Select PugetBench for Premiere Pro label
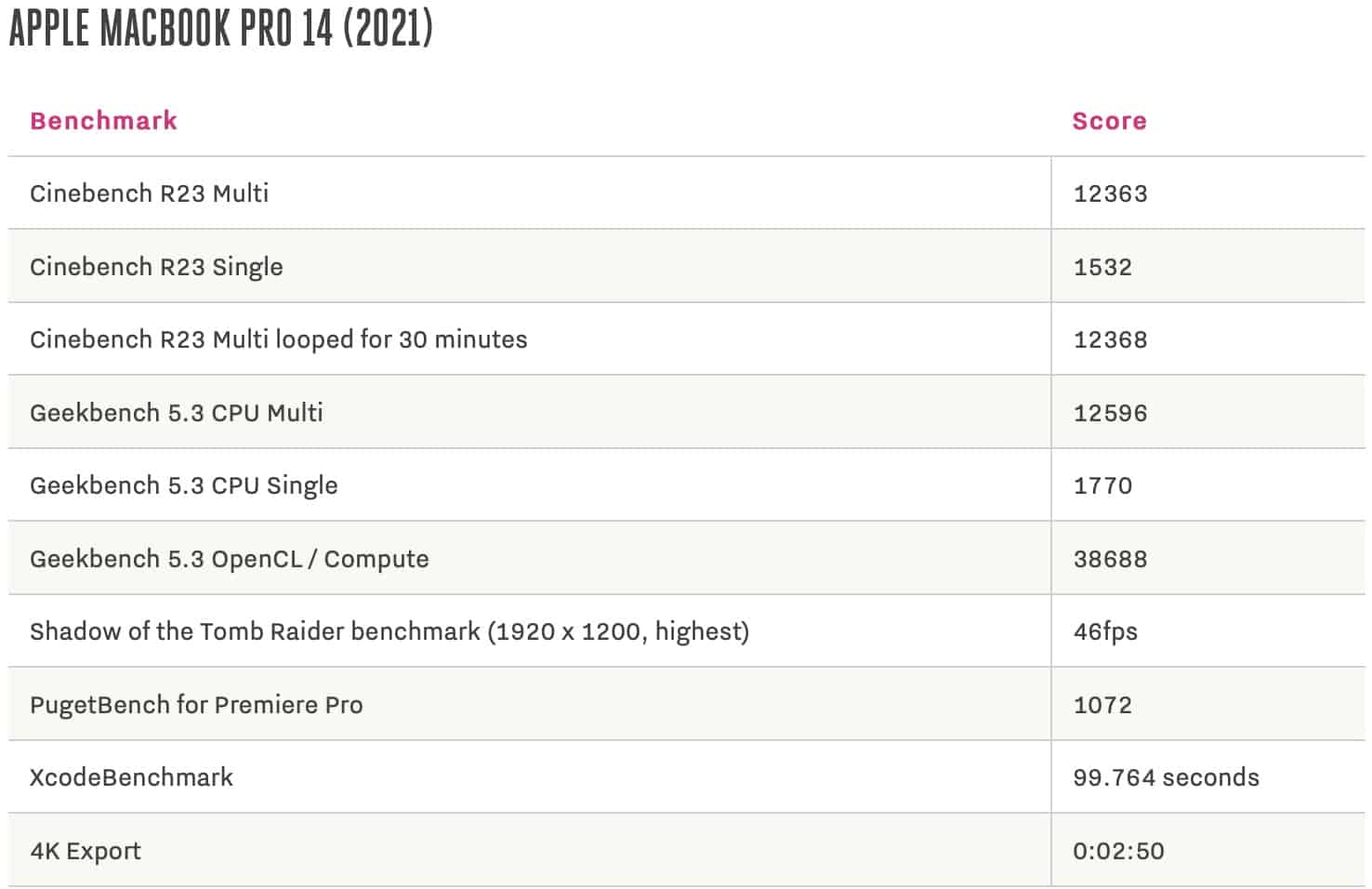Screen dimensions: 1372x889 pos(196,705)
